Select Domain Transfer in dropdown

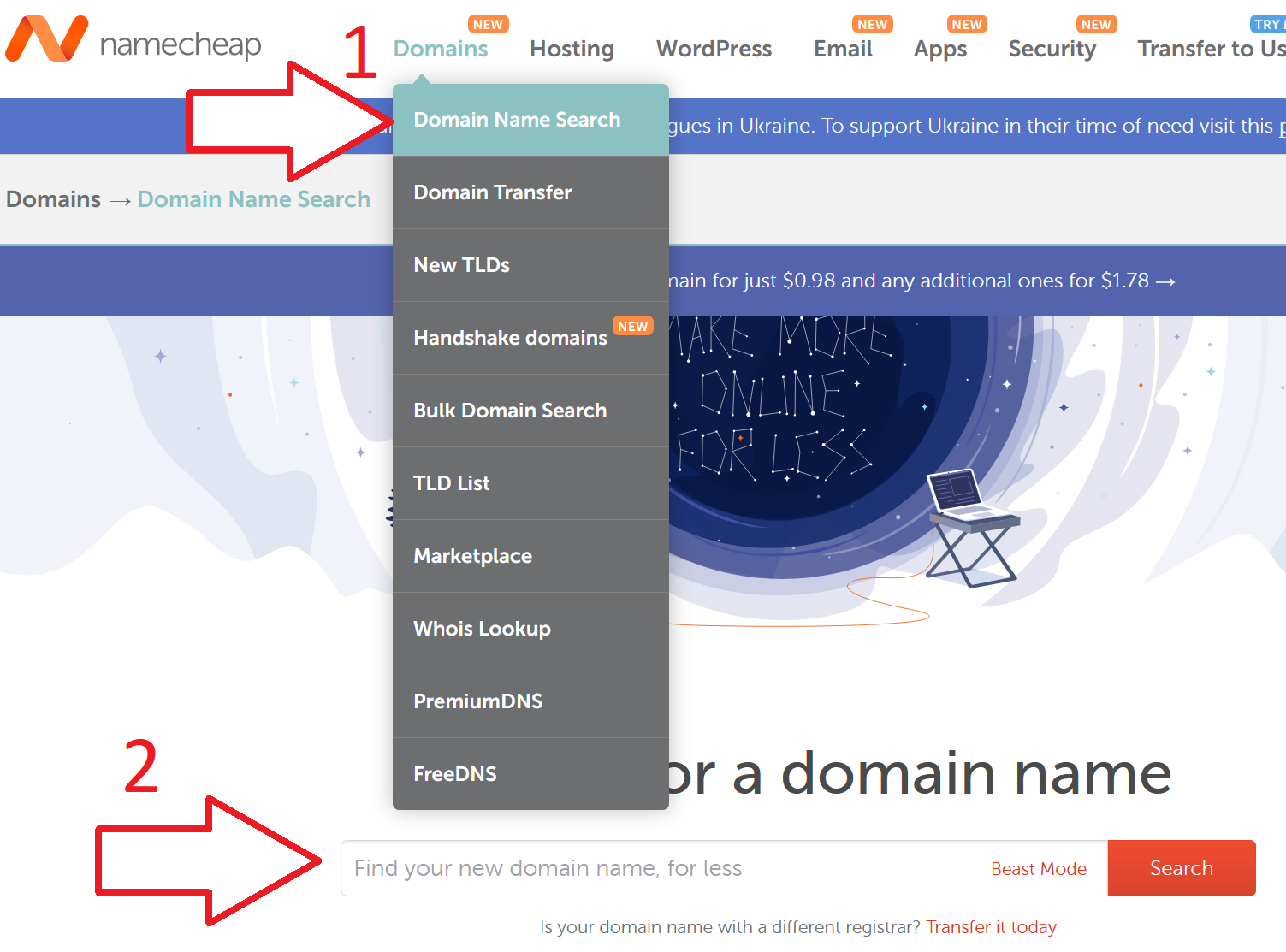[530, 192]
